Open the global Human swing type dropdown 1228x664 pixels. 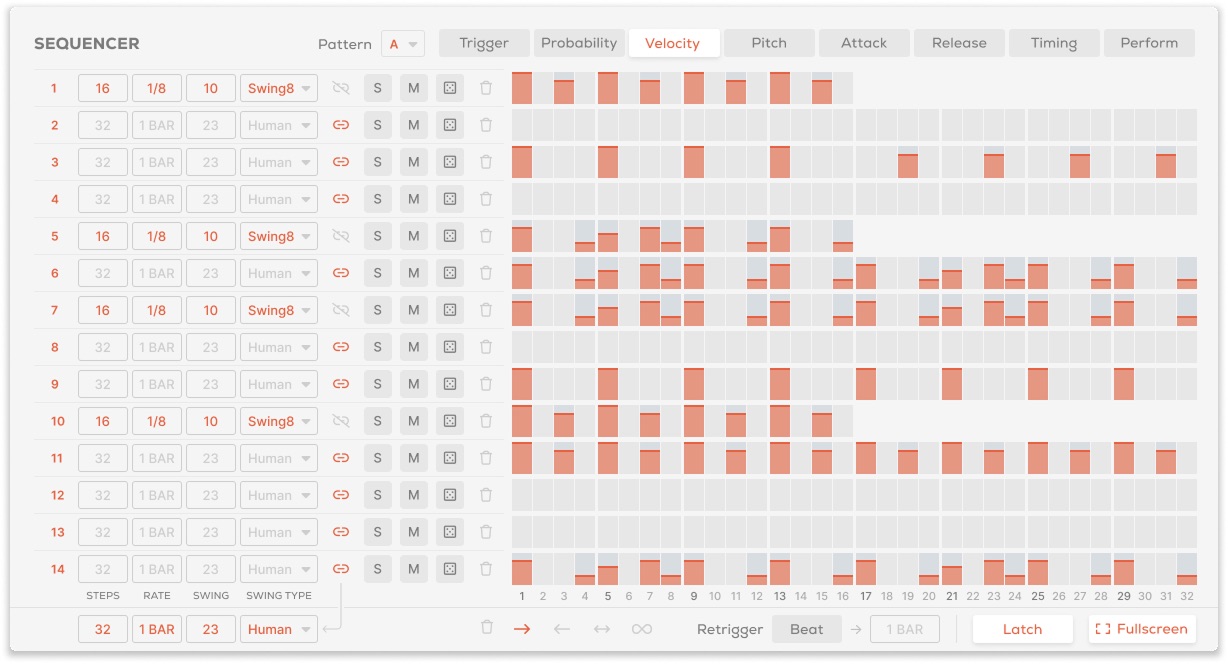coord(279,629)
